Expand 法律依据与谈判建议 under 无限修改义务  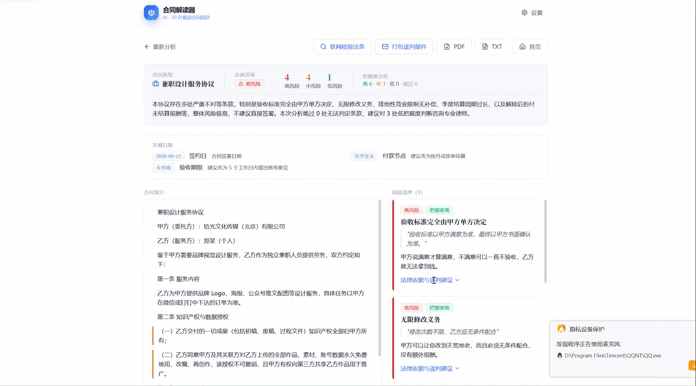click(430, 368)
